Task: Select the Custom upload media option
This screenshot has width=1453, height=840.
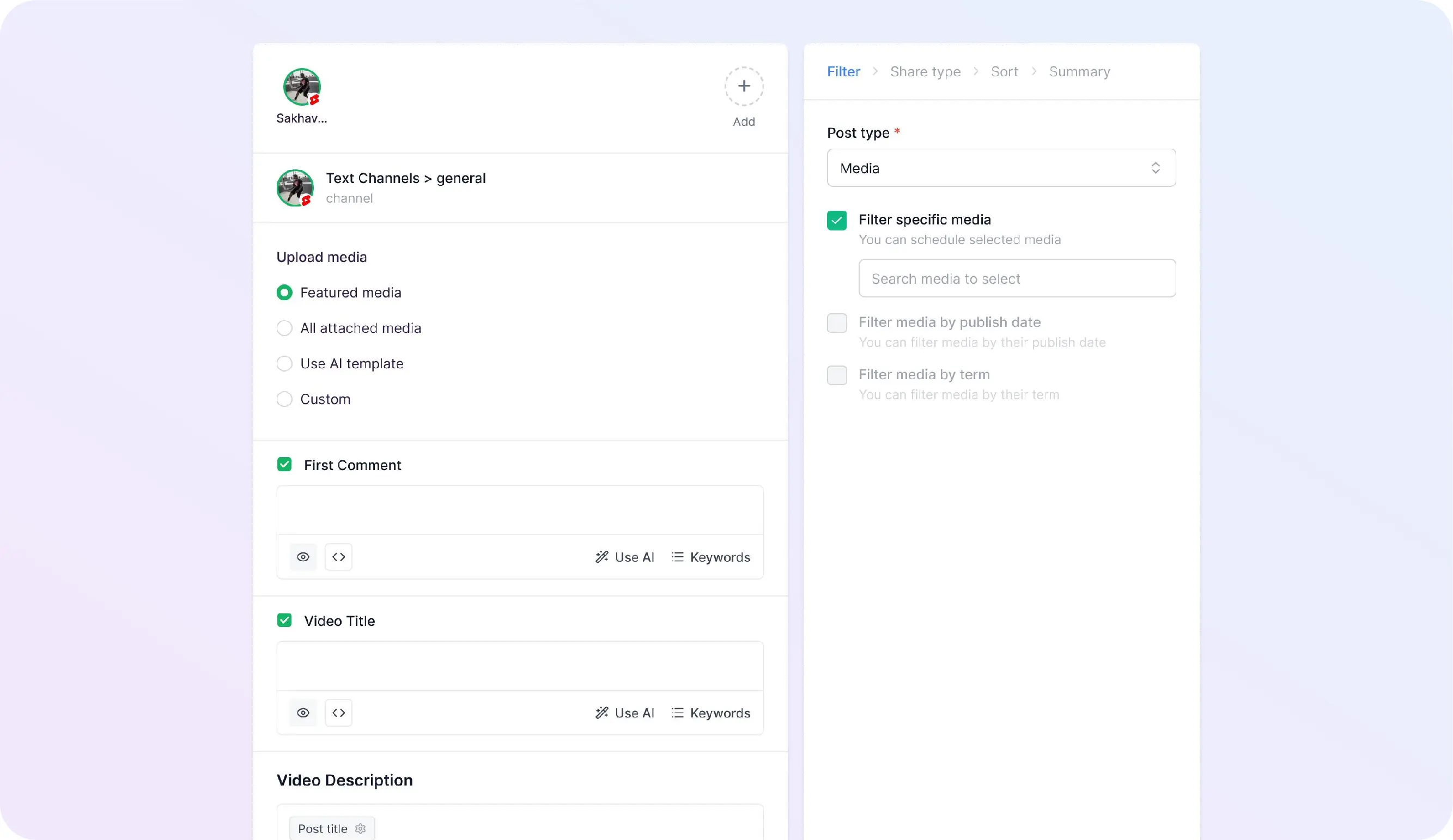Action: coord(284,399)
